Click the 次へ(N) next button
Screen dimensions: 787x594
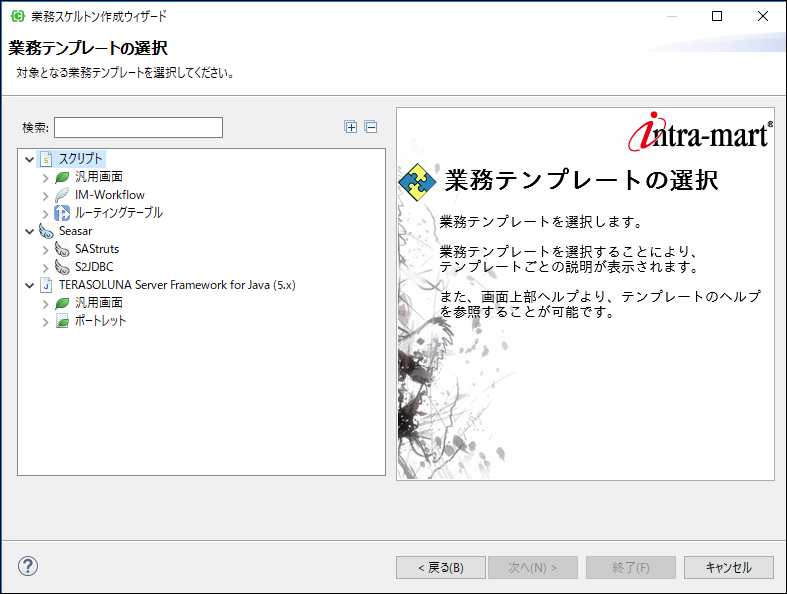click(533, 567)
